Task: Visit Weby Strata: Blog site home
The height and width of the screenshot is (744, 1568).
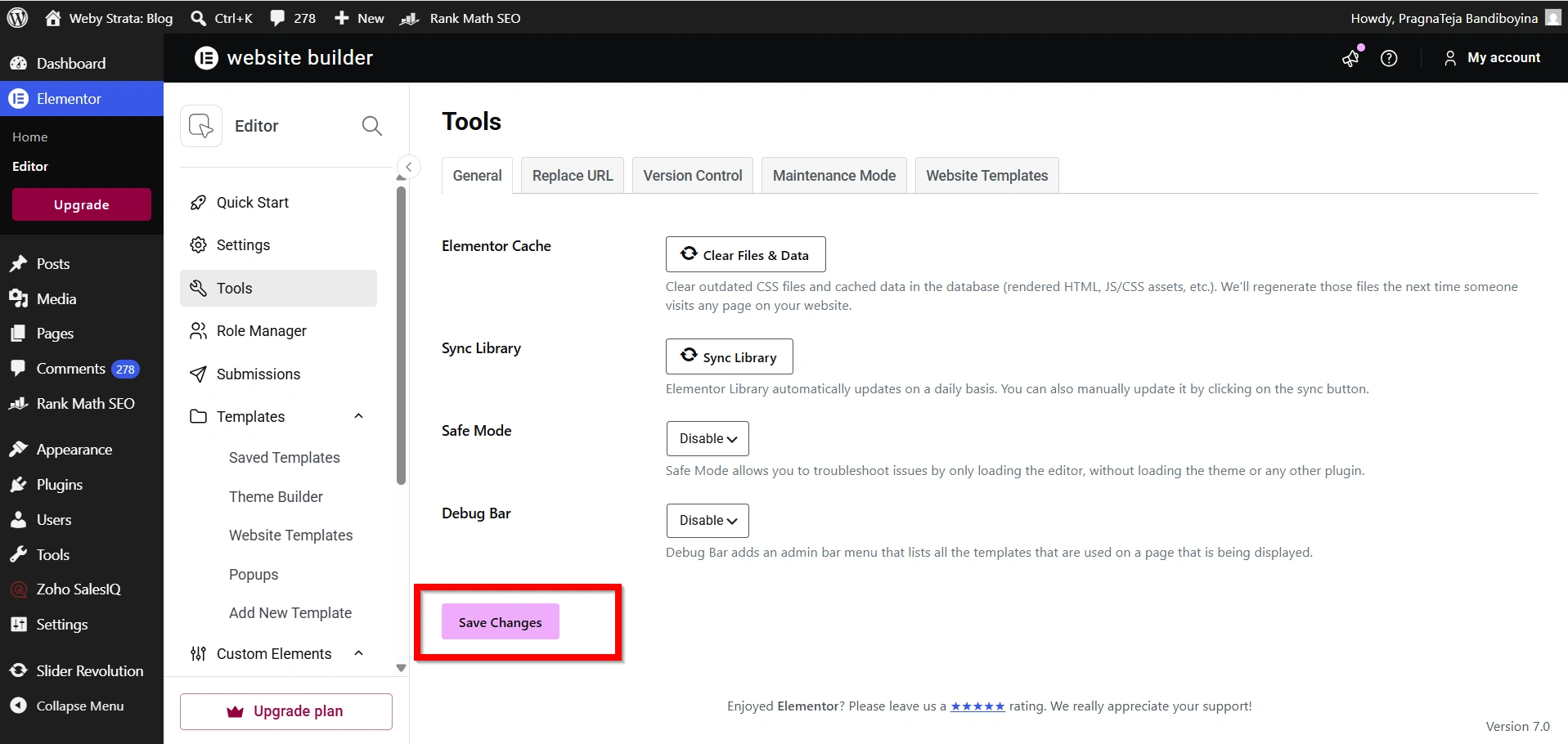Action: [109, 18]
